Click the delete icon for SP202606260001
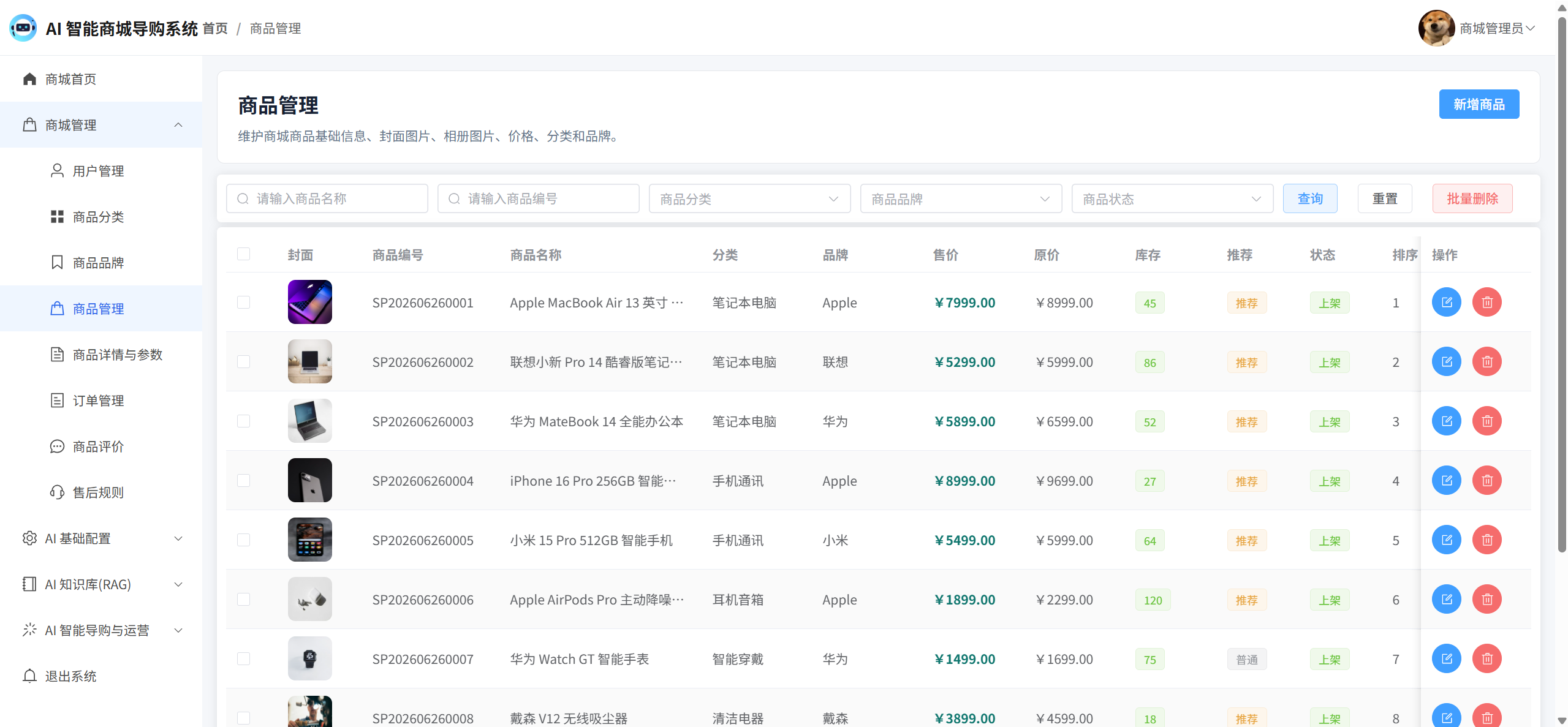This screenshot has width=1568, height=727. pyautogui.click(x=1487, y=303)
